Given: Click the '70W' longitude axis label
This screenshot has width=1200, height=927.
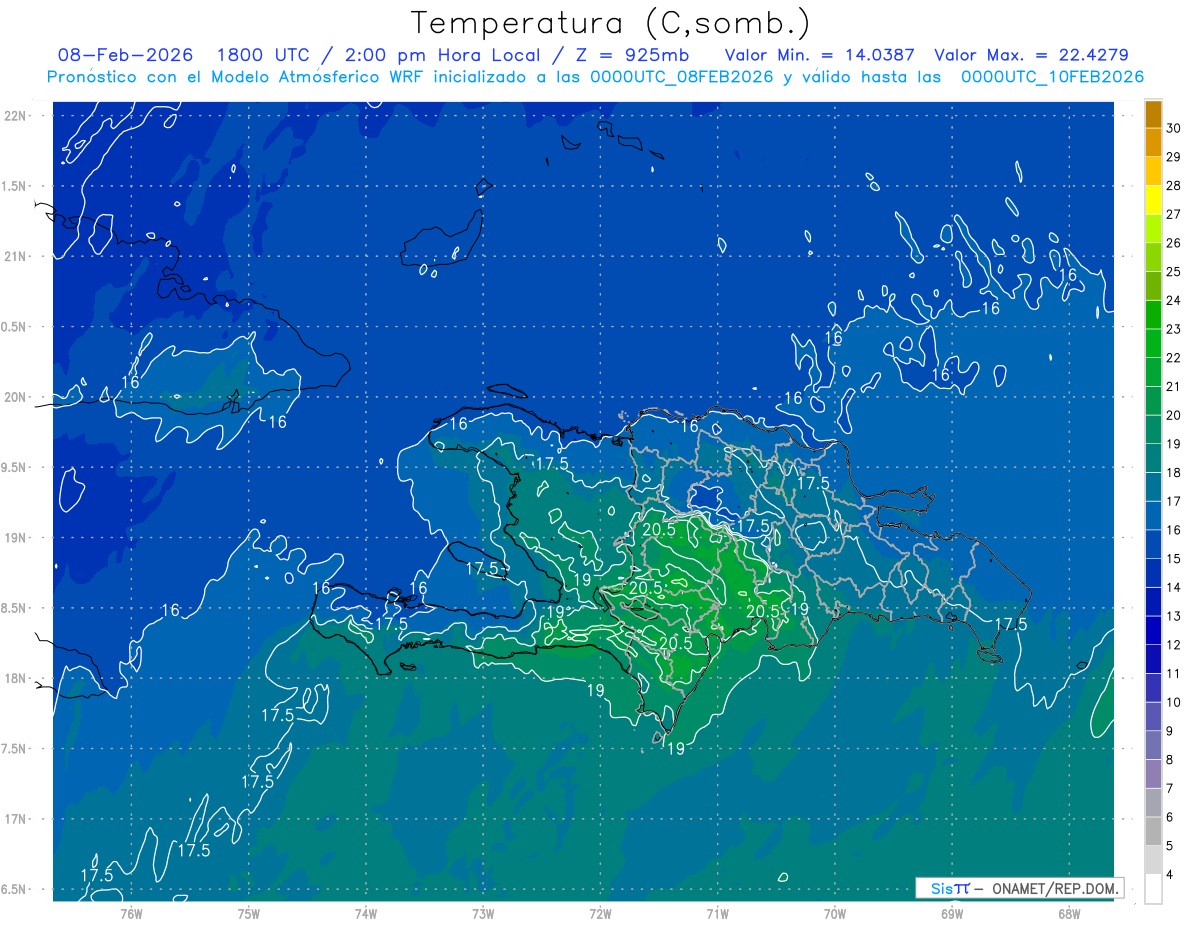Looking at the screenshot, I should click(835, 913).
